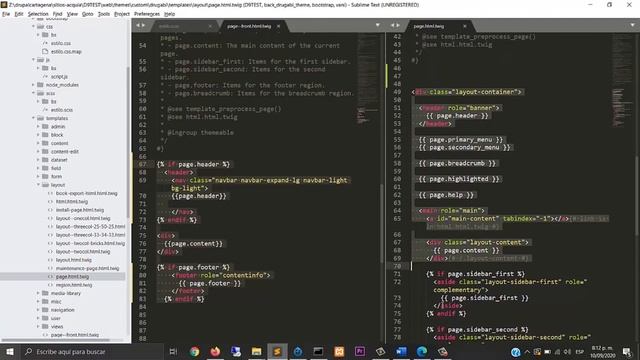This screenshot has height=360, width=640.
Task: Open the File menu
Action: [x=6, y=14]
